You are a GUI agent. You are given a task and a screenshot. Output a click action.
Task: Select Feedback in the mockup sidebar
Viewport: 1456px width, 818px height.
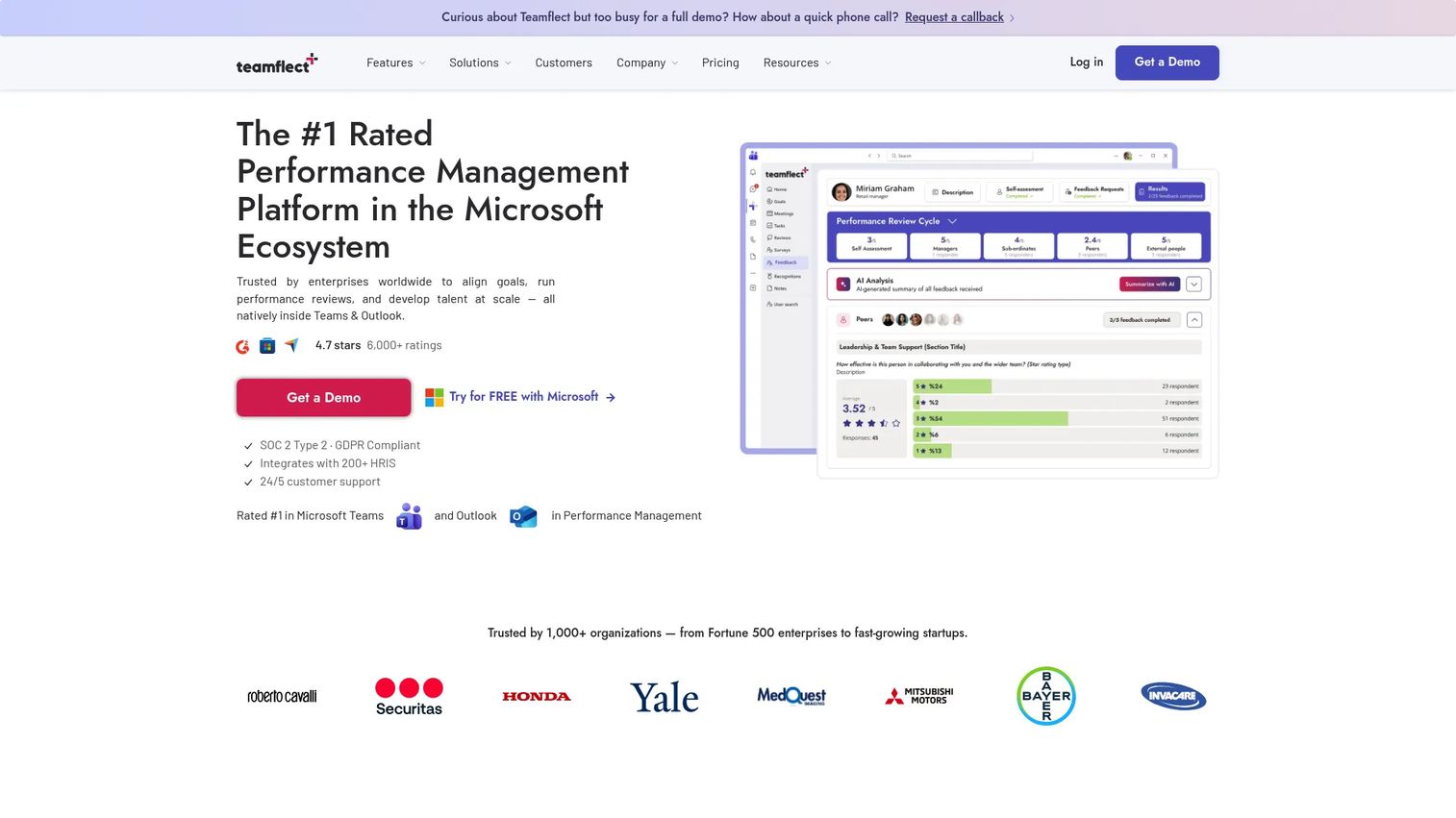pos(786,262)
